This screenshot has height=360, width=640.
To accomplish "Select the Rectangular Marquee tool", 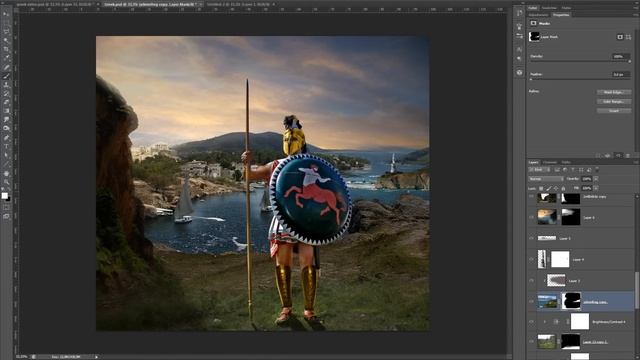I will 6,23.
